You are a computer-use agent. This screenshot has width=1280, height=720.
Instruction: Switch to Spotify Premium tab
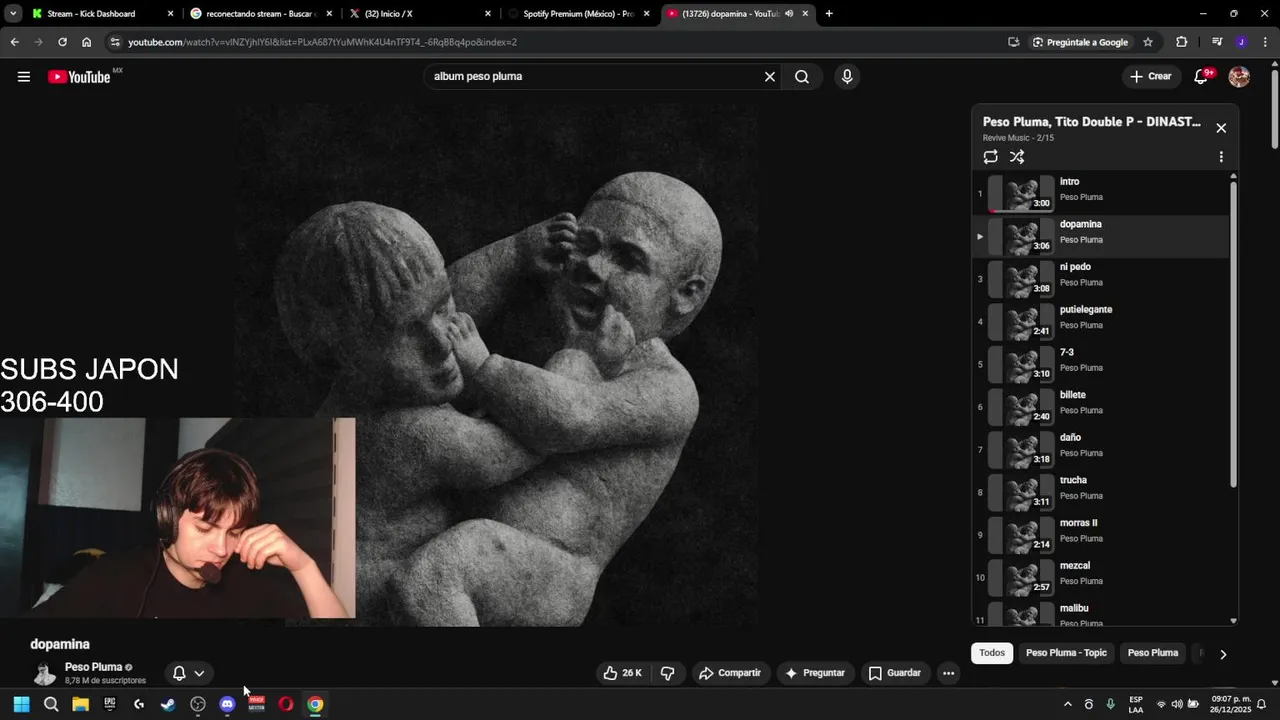(578, 14)
